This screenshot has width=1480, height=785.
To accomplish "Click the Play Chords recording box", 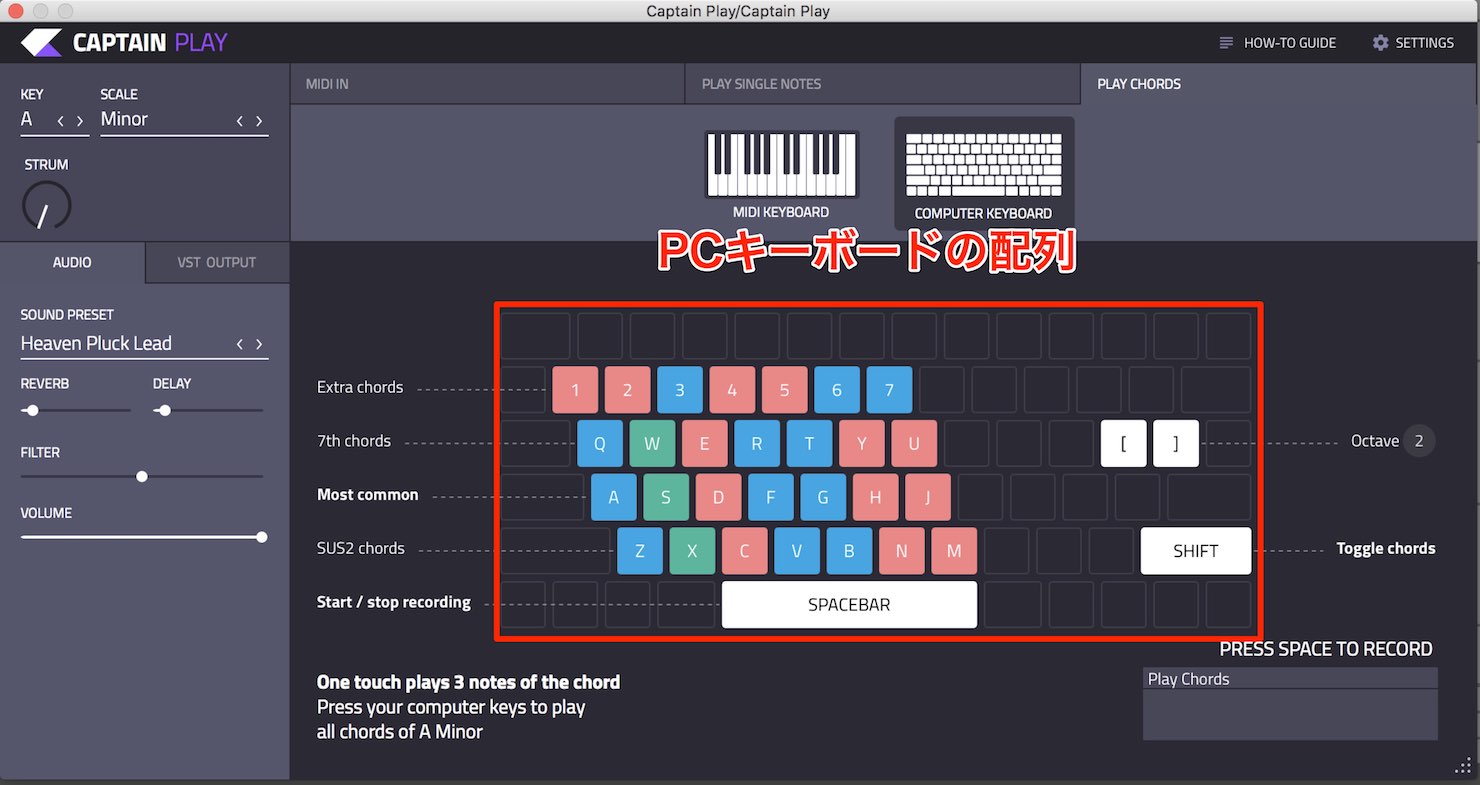I will click(1290, 705).
